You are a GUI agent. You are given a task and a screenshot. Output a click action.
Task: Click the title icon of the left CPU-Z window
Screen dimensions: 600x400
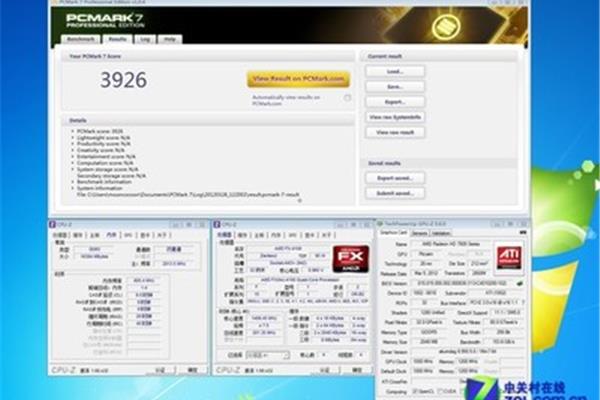52,224
